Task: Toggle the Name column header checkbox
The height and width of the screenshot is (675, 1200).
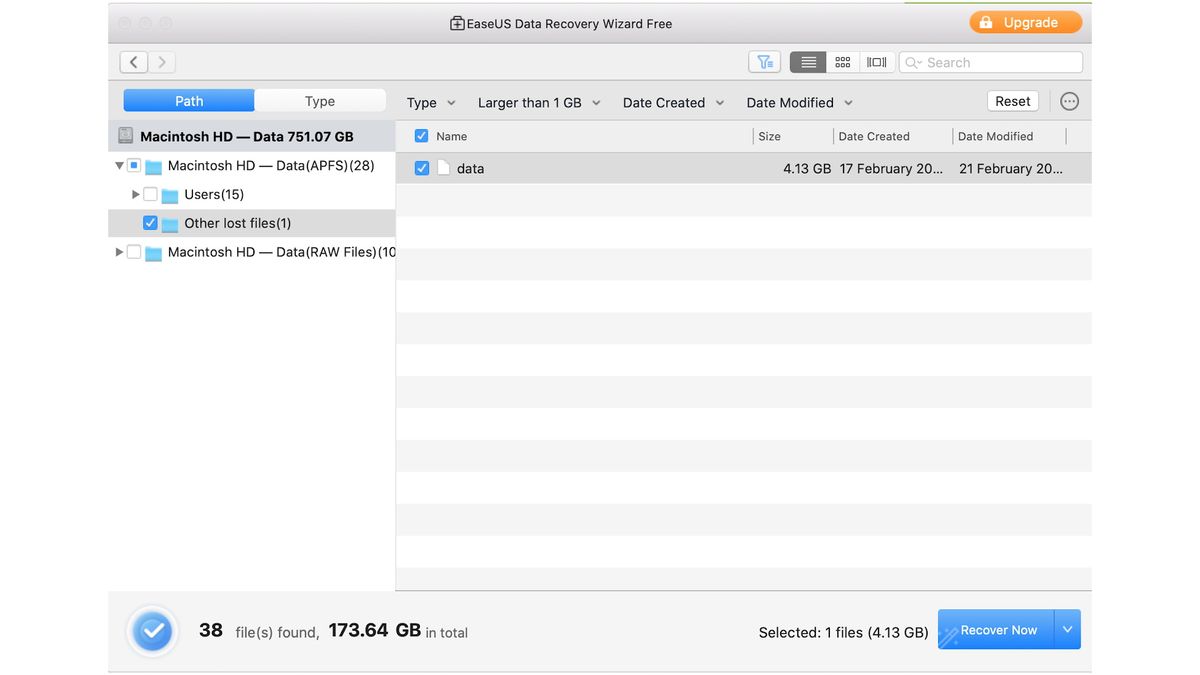Action: pos(421,135)
